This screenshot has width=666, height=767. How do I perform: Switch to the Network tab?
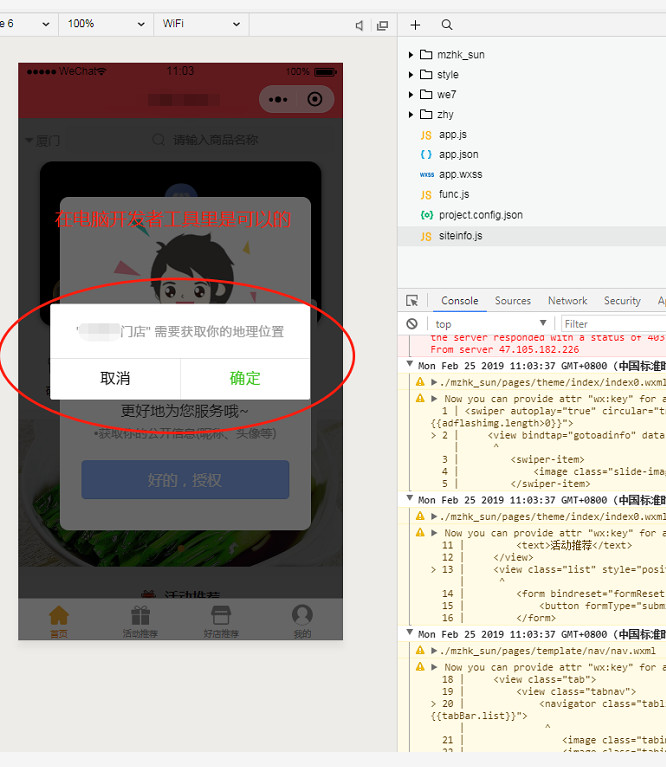tap(567, 301)
